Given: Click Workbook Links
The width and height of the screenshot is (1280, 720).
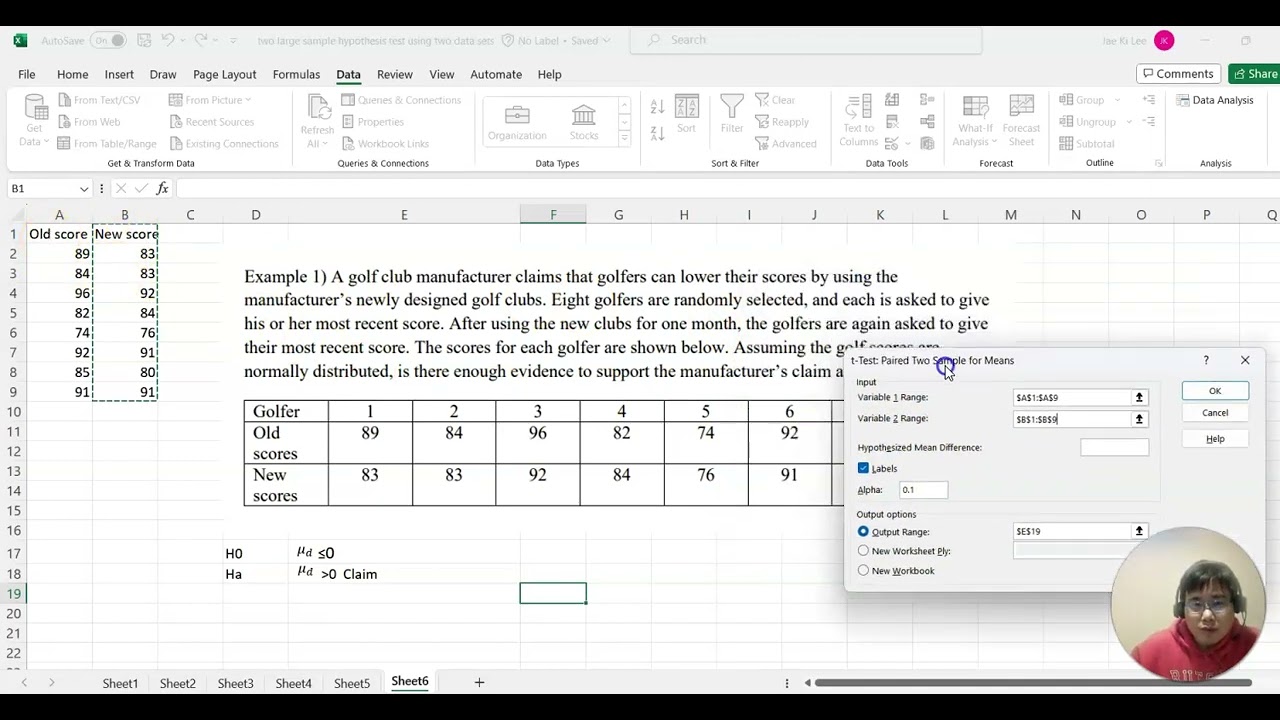Looking at the screenshot, I should click(x=385, y=144).
